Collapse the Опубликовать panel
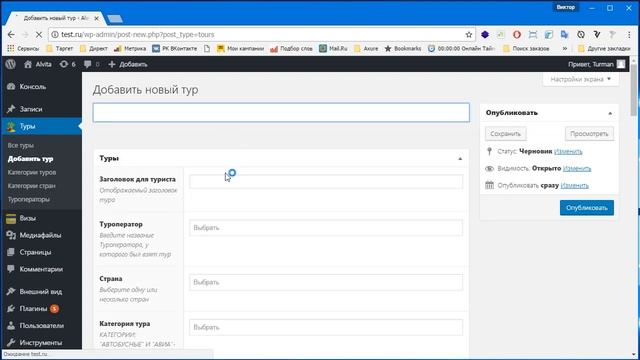Screen dimensions: 640x360 point(610,113)
